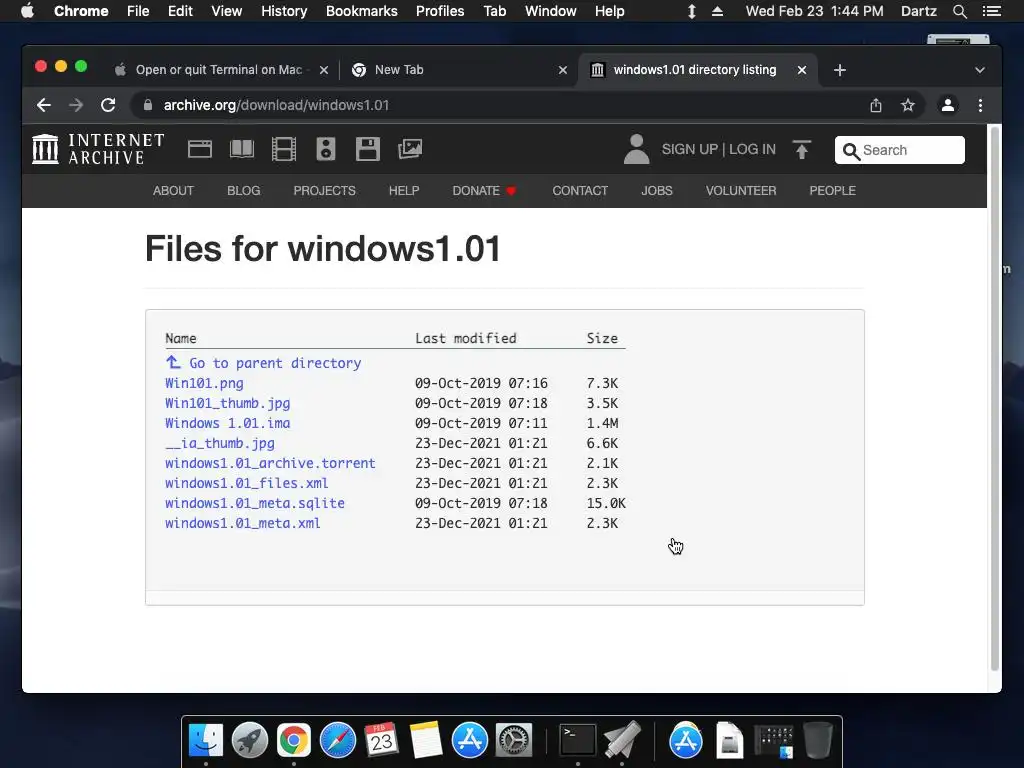Open the PROJECTS nav link

pos(325,191)
